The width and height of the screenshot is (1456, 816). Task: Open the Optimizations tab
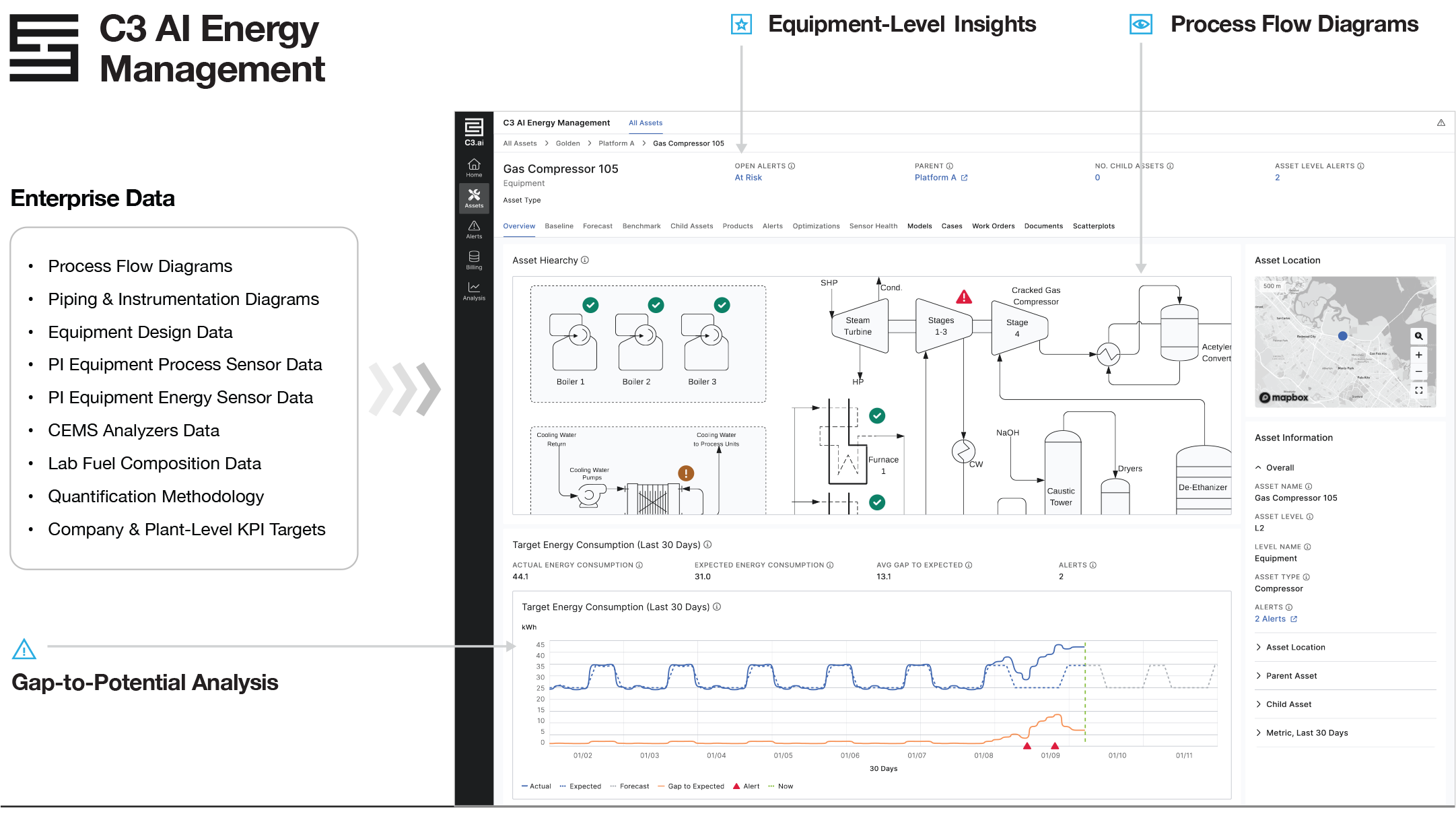(816, 226)
